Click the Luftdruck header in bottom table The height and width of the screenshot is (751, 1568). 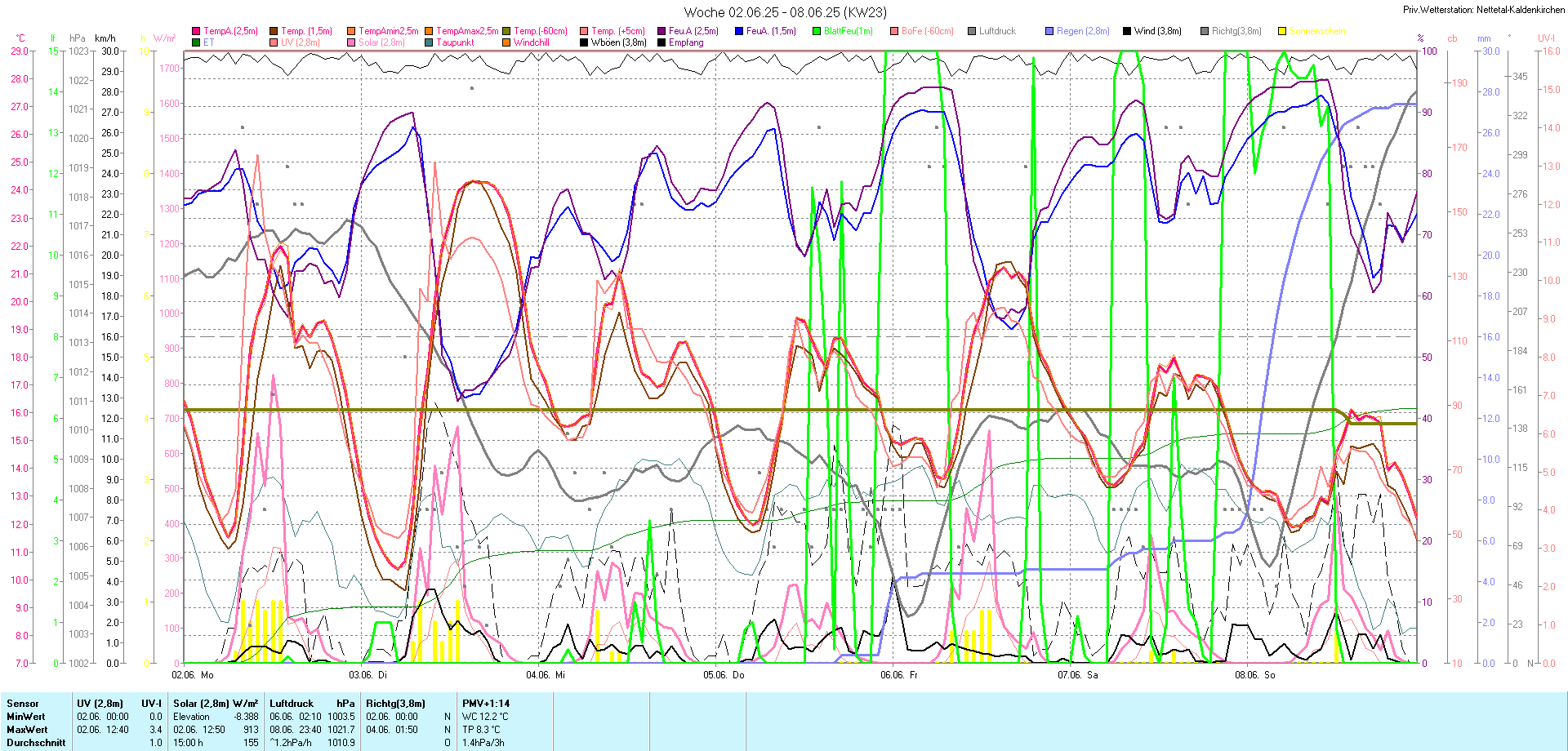[292, 704]
